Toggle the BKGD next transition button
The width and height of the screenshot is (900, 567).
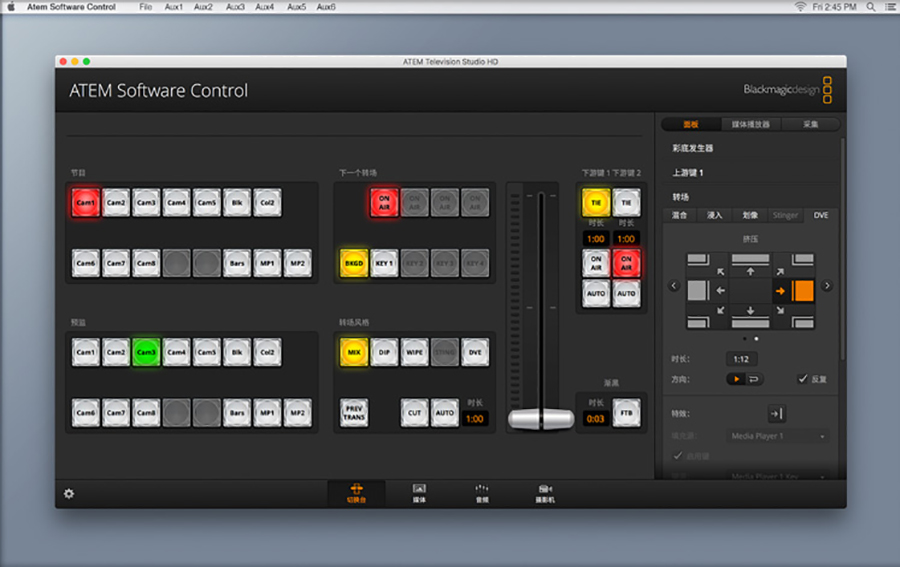pos(354,263)
